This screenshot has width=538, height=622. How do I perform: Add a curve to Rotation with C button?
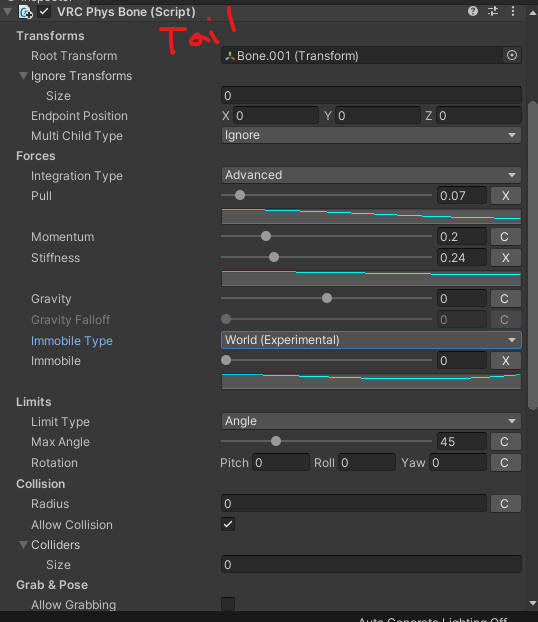(505, 463)
